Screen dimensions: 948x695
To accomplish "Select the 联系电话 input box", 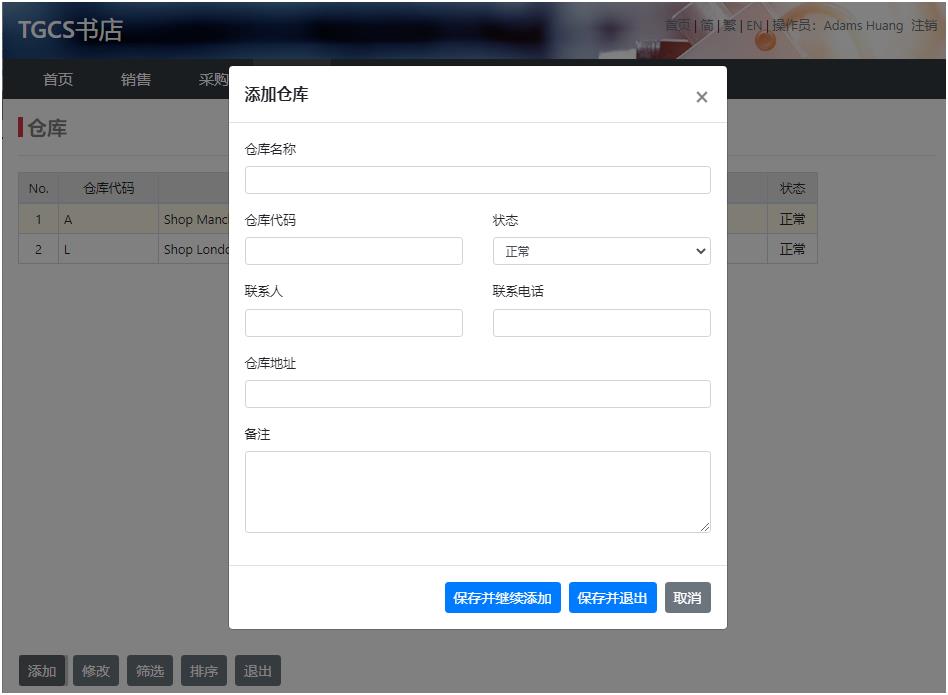I will tap(601, 323).
